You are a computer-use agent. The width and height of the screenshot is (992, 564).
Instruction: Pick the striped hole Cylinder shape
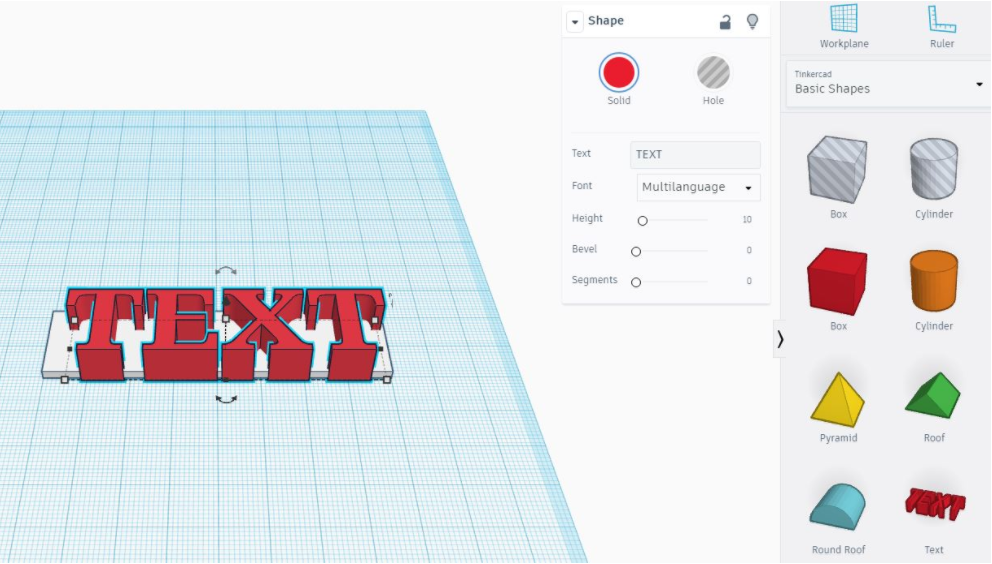pyautogui.click(x=934, y=169)
